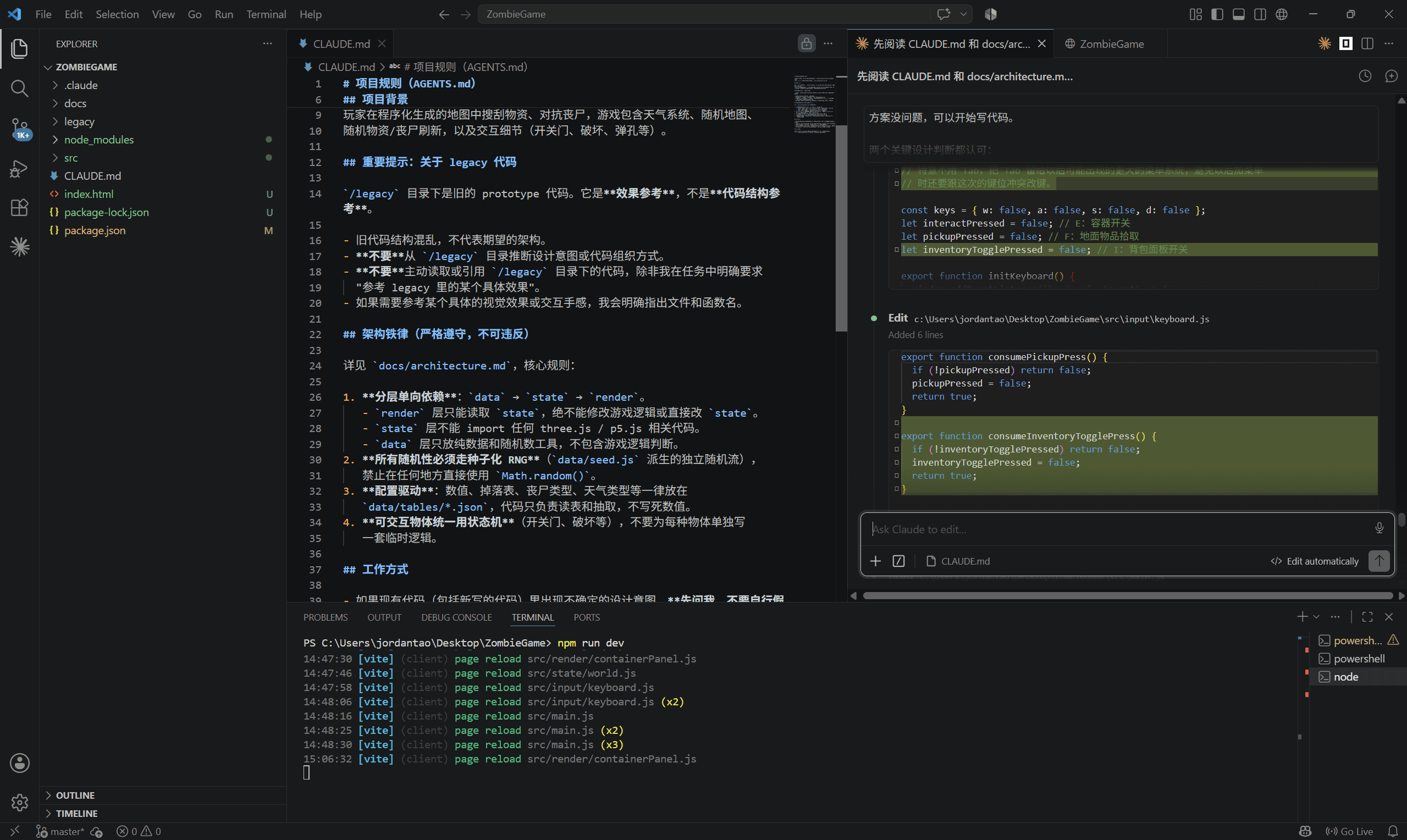Open the Claude Code icon in the activity bar
The image size is (1407, 840).
click(x=19, y=247)
